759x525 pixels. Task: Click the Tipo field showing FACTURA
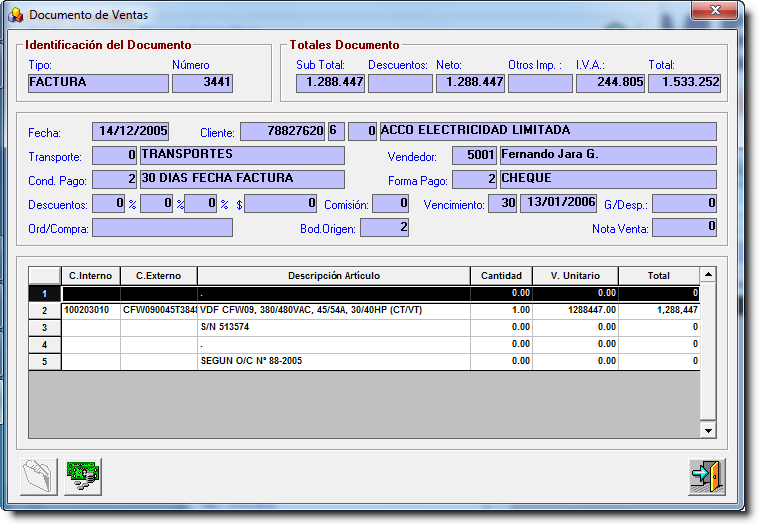[x=98, y=83]
